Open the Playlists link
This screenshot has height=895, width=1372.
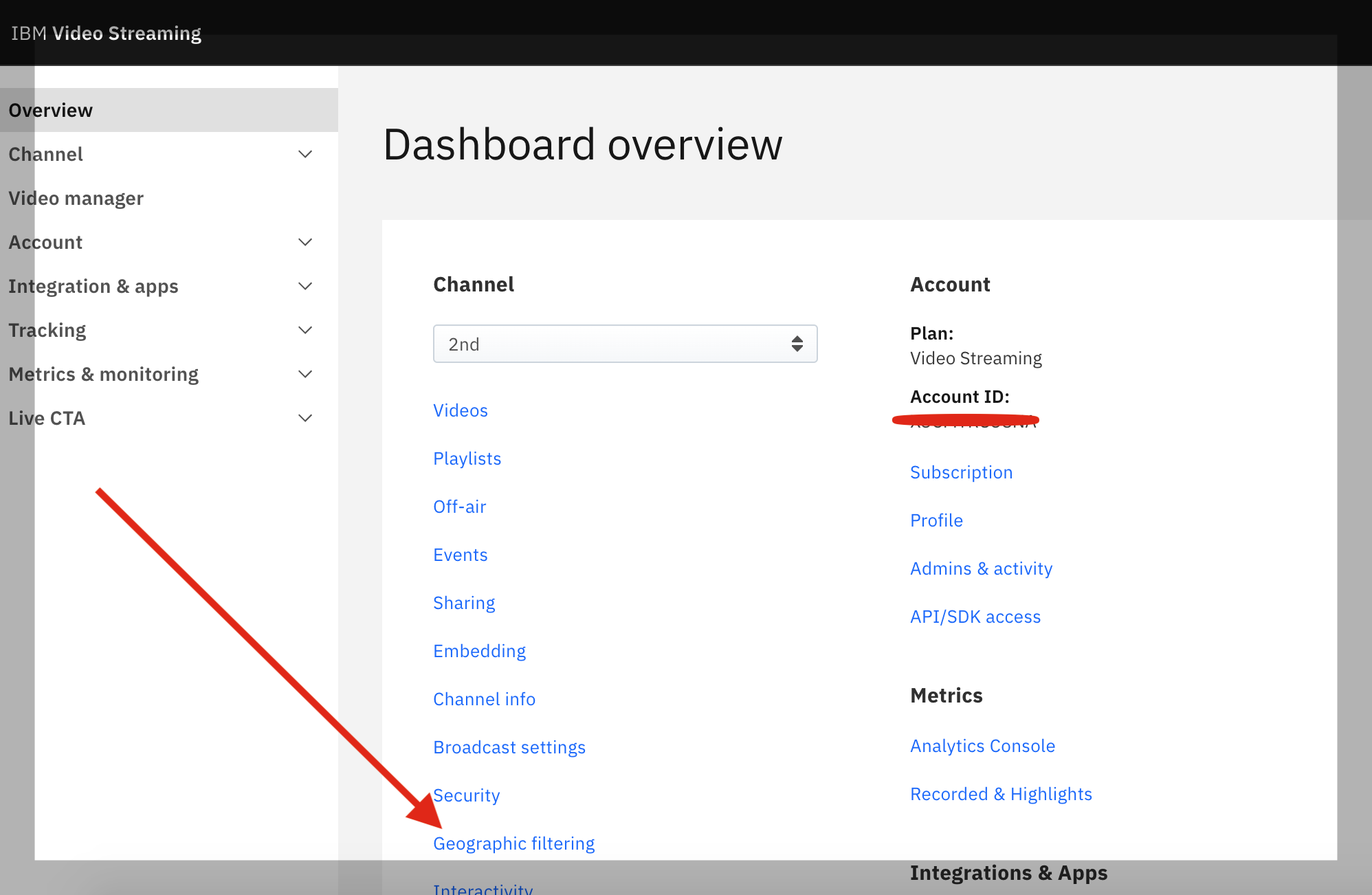tap(467, 458)
